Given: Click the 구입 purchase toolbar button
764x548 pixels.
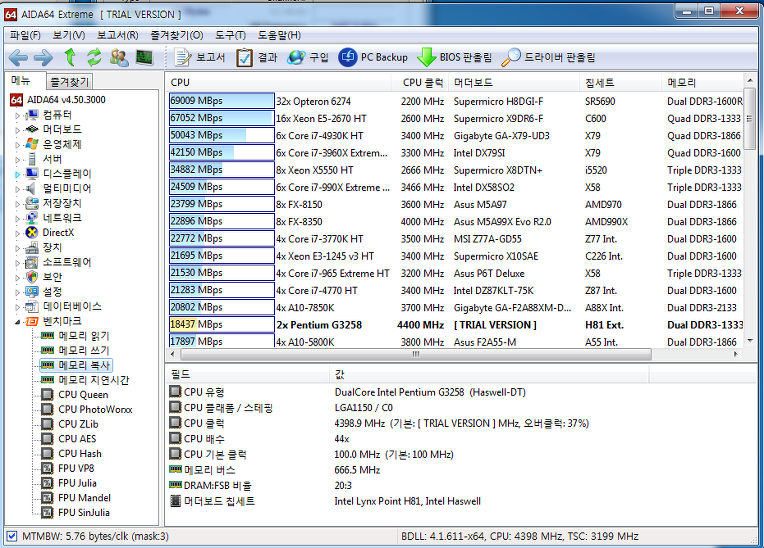Looking at the screenshot, I should 308,57.
